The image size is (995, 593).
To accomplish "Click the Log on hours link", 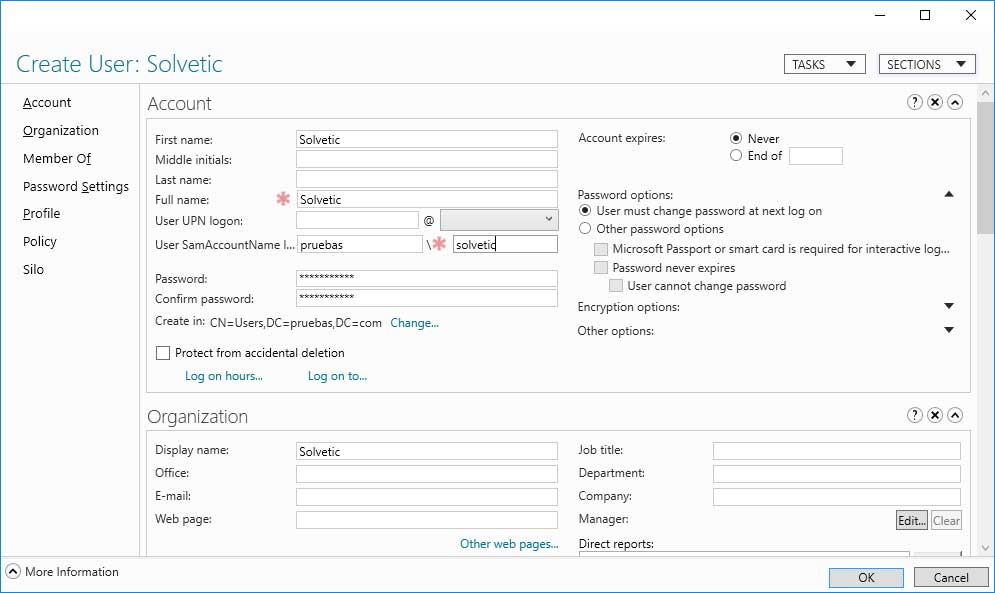I will (x=223, y=376).
